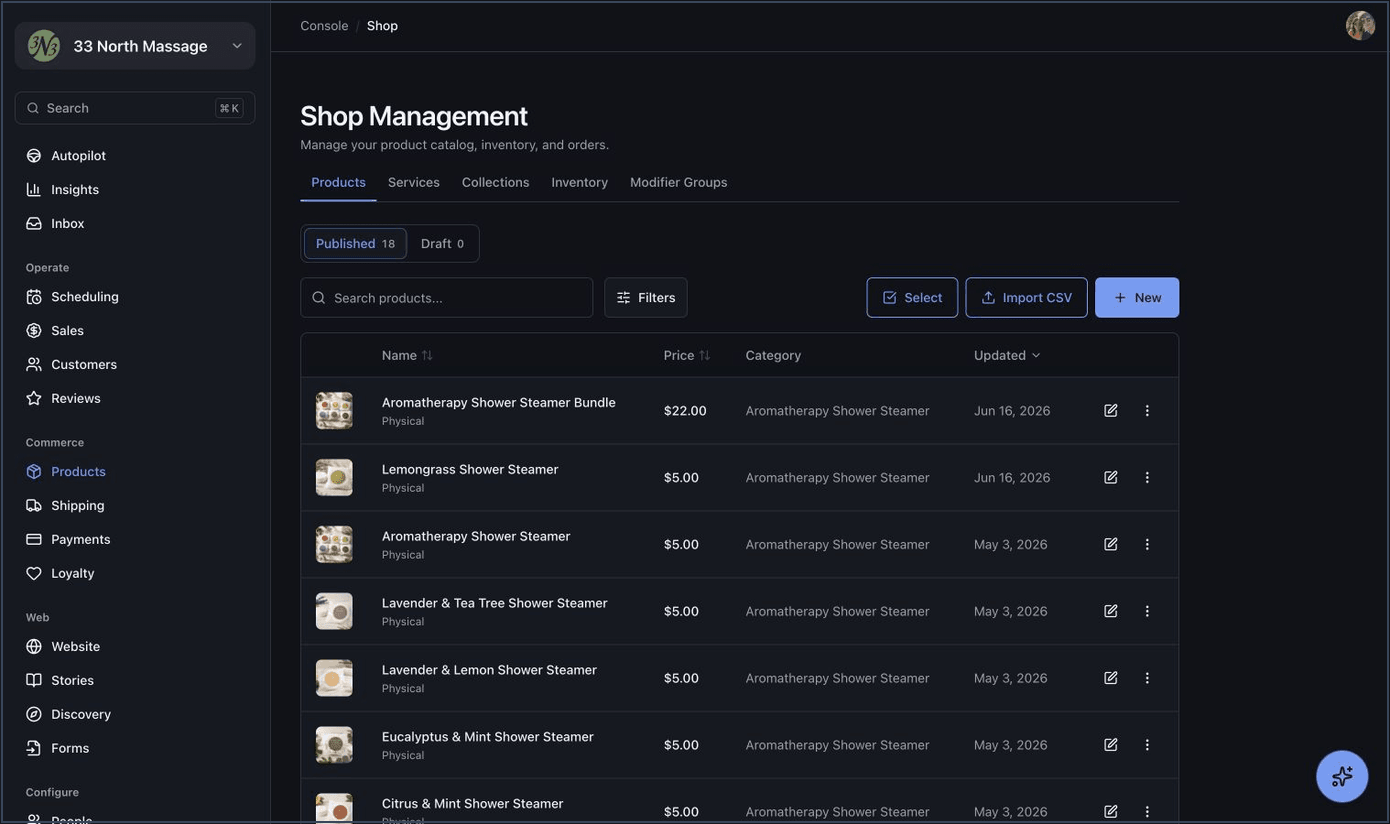Click the $22.00 price cell
The width and height of the screenshot is (1390, 824).
coord(685,411)
